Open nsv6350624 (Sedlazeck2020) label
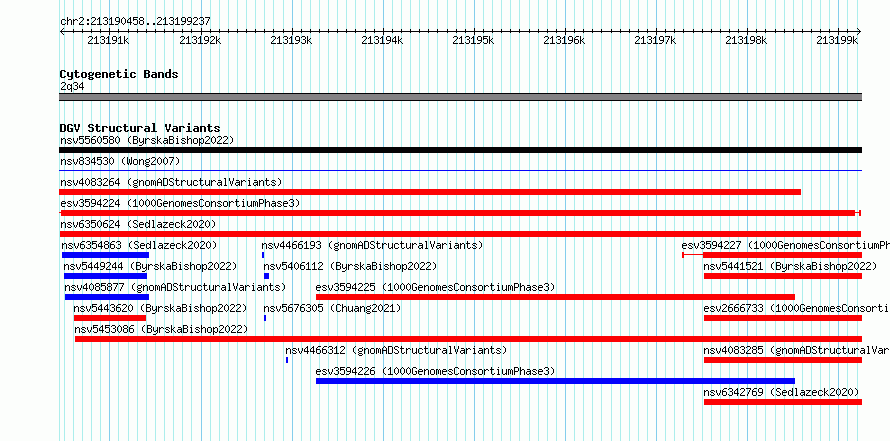Screen dimensions: 890x441 tap(138, 224)
